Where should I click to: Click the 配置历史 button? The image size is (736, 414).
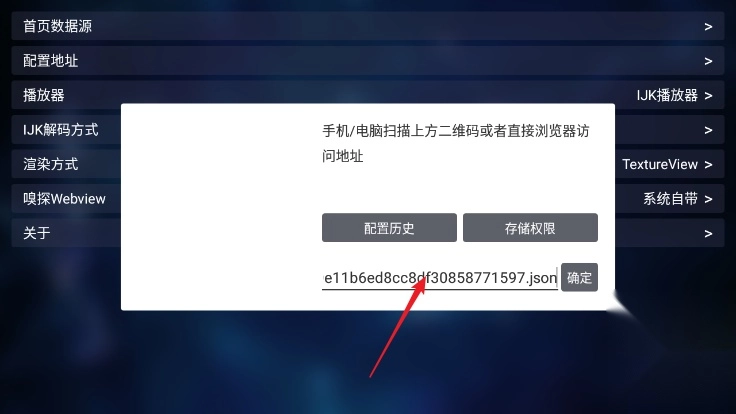(389, 228)
